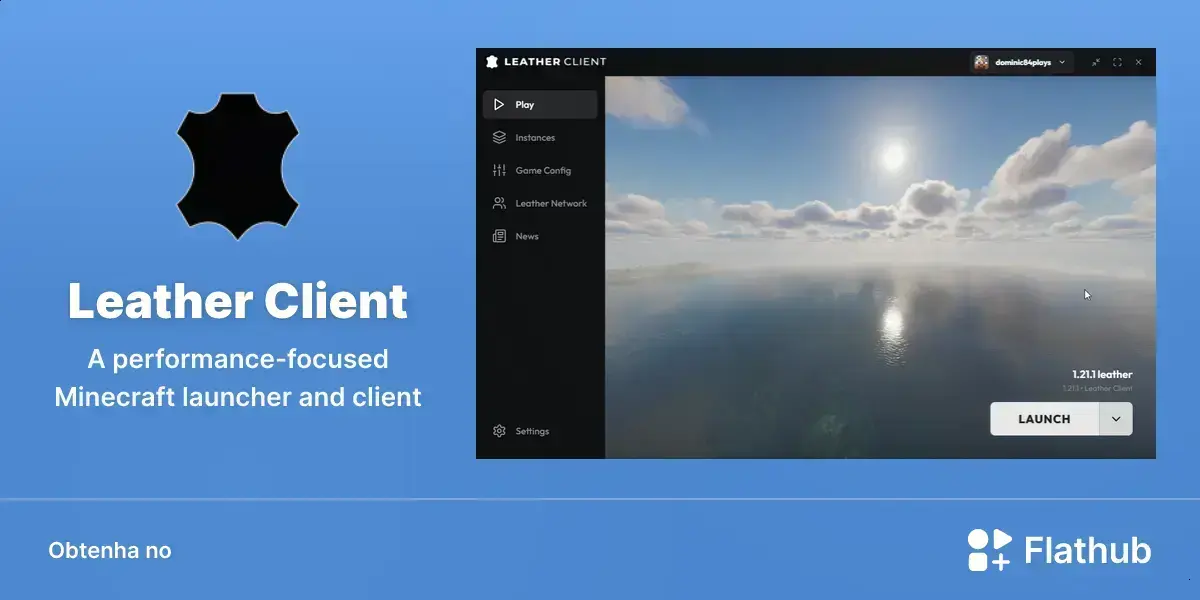Click the dominic84plays avatar icon
Screen dimensions: 1200x600
point(981,62)
